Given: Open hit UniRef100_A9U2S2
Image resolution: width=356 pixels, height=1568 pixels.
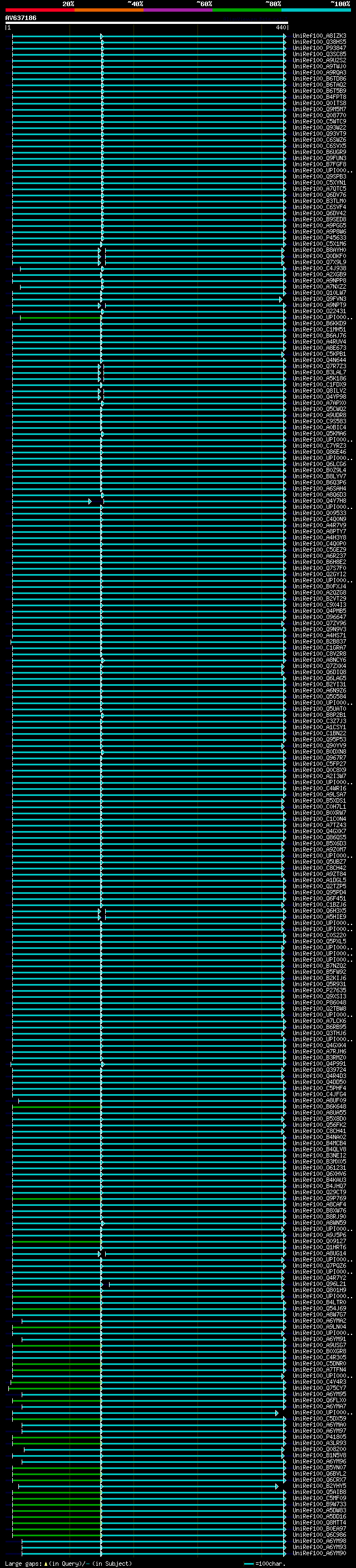Looking at the screenshot, I should [319, 60].
